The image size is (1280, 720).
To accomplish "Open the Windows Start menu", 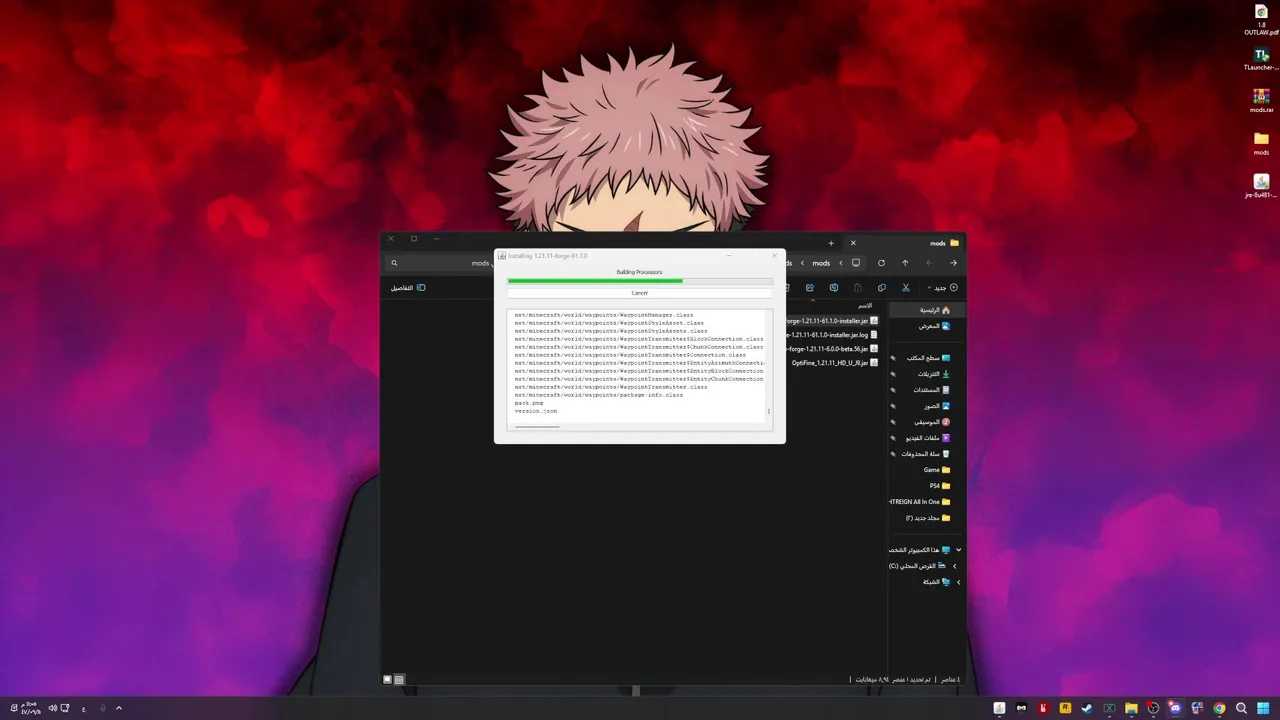I will pos(1263,708).
